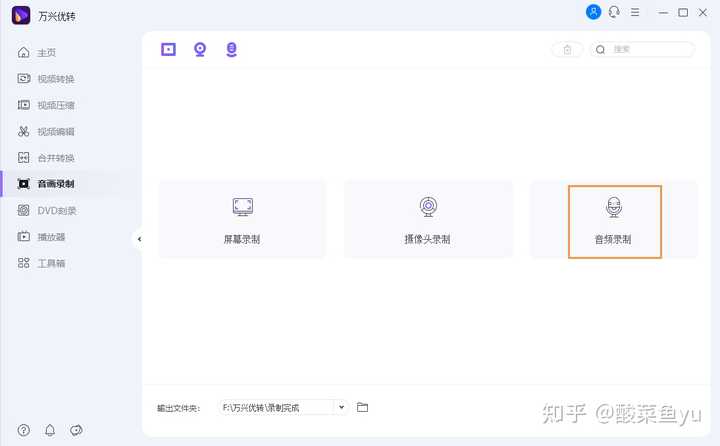The width and height of the screenshot is (720, 446).
Task: Click the screen recorder icon in top toolbar
Action: [x=168, y=49]
